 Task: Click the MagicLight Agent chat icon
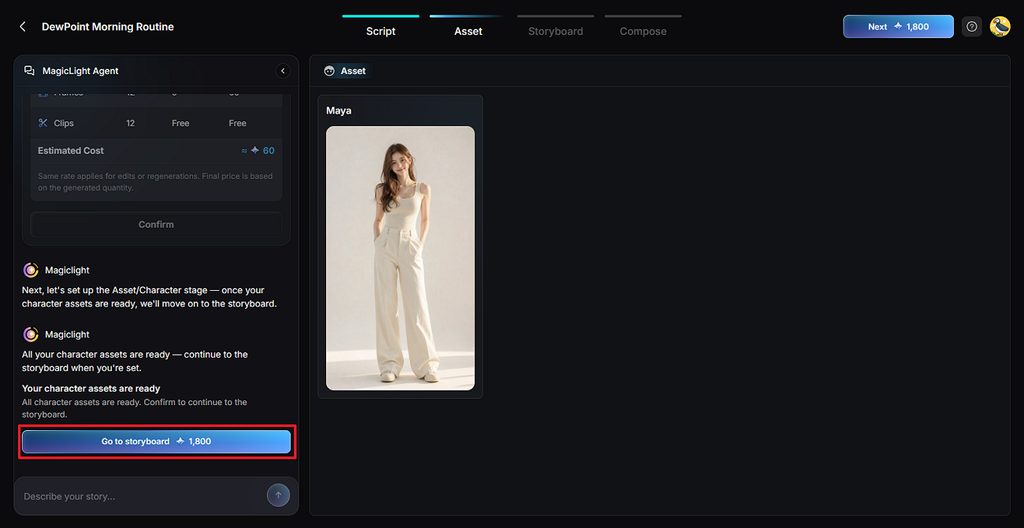[x=29, y=71]
